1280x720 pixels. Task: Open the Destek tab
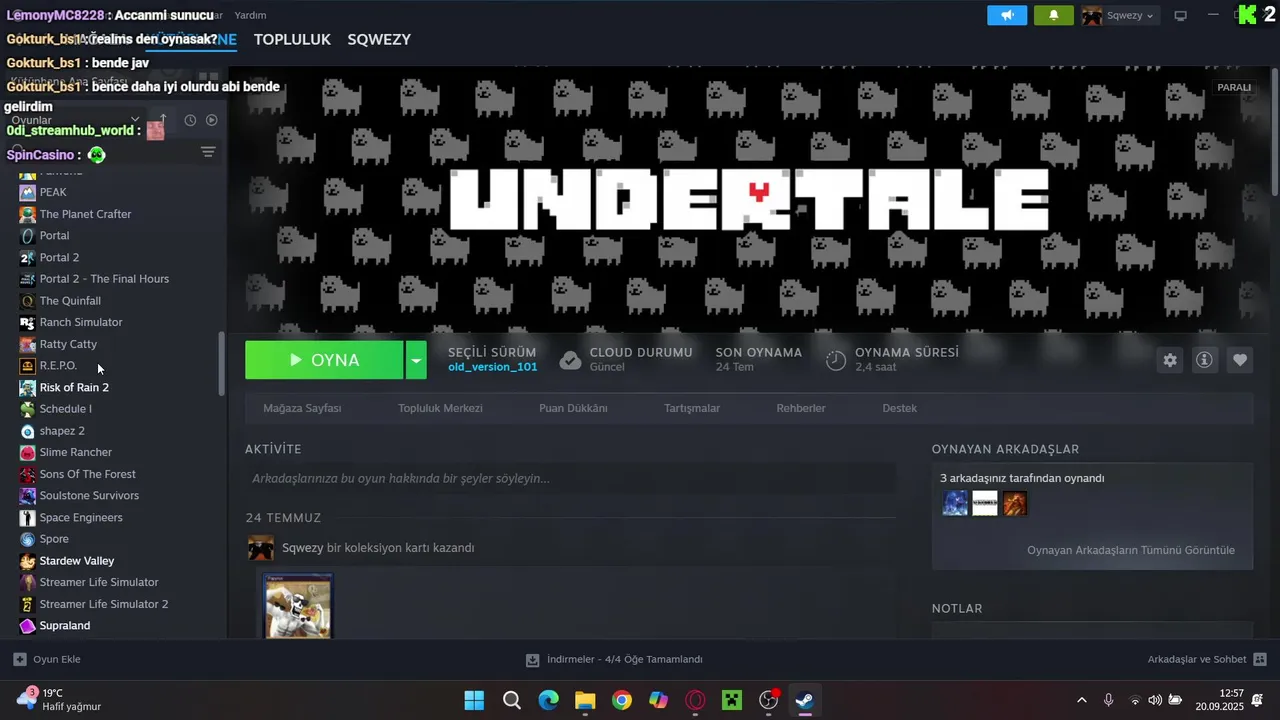899,408
